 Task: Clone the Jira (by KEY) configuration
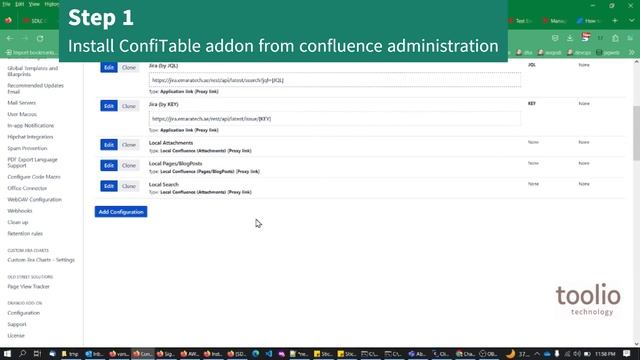[129, 106]
